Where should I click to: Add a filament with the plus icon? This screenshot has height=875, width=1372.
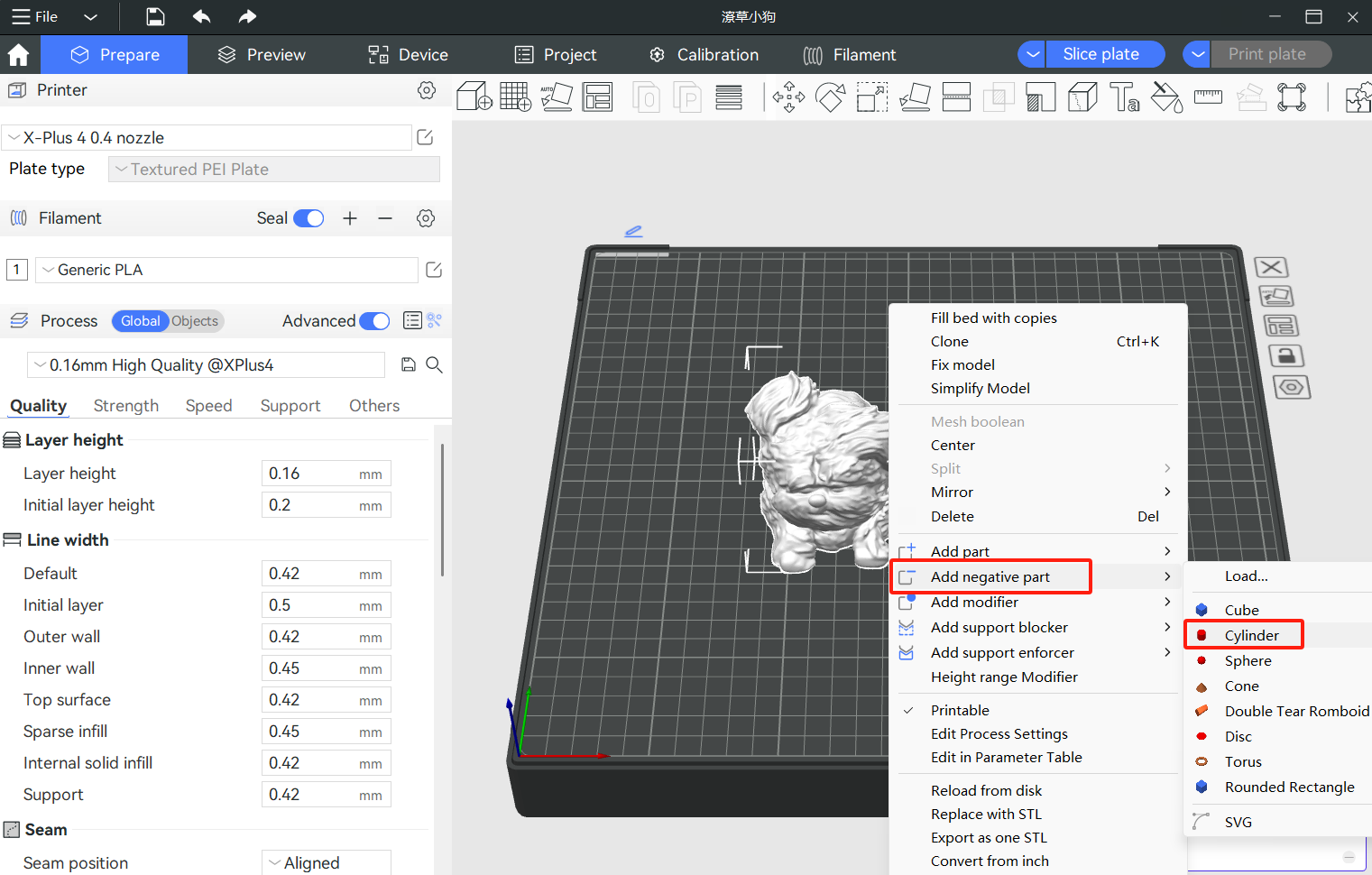(x=350, y=218)
